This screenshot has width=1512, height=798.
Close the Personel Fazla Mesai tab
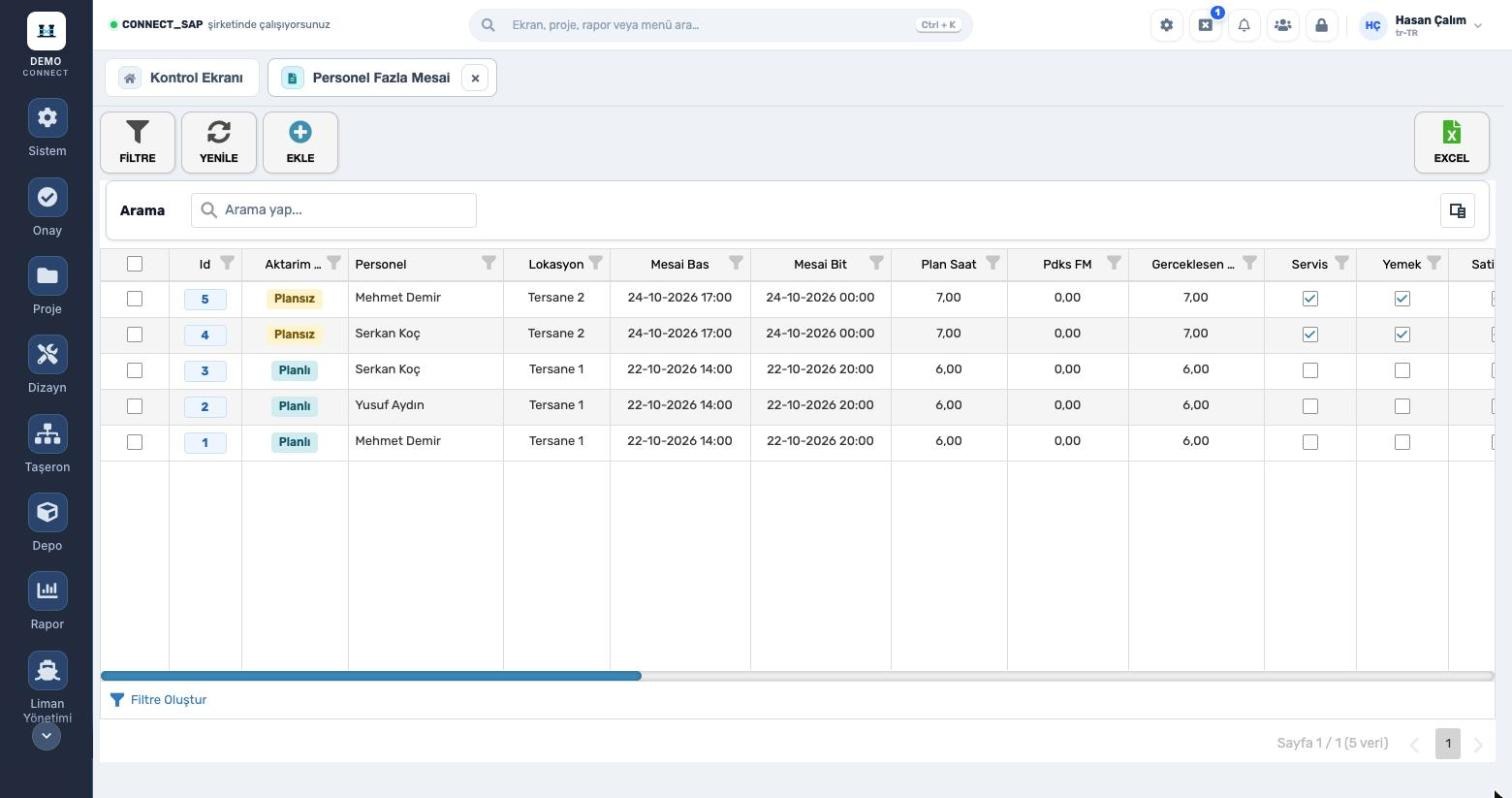475,78
